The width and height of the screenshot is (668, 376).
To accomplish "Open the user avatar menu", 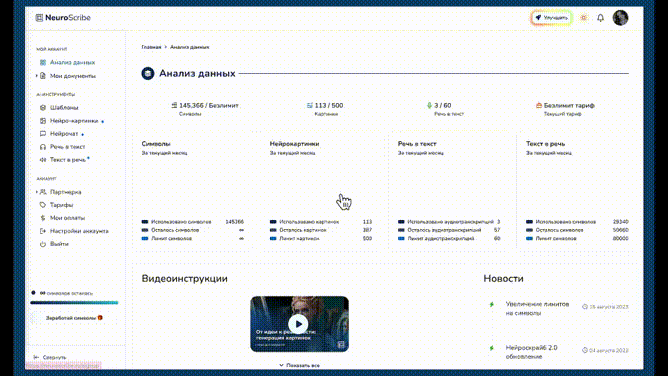I will tap(620, 18).
